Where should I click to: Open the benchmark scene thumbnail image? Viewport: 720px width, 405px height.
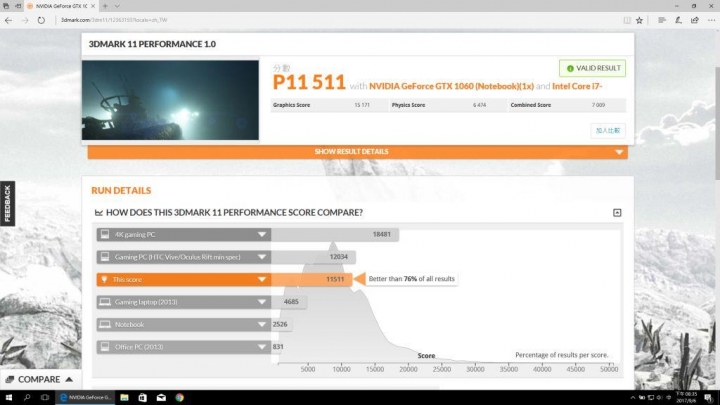(170, 100)
